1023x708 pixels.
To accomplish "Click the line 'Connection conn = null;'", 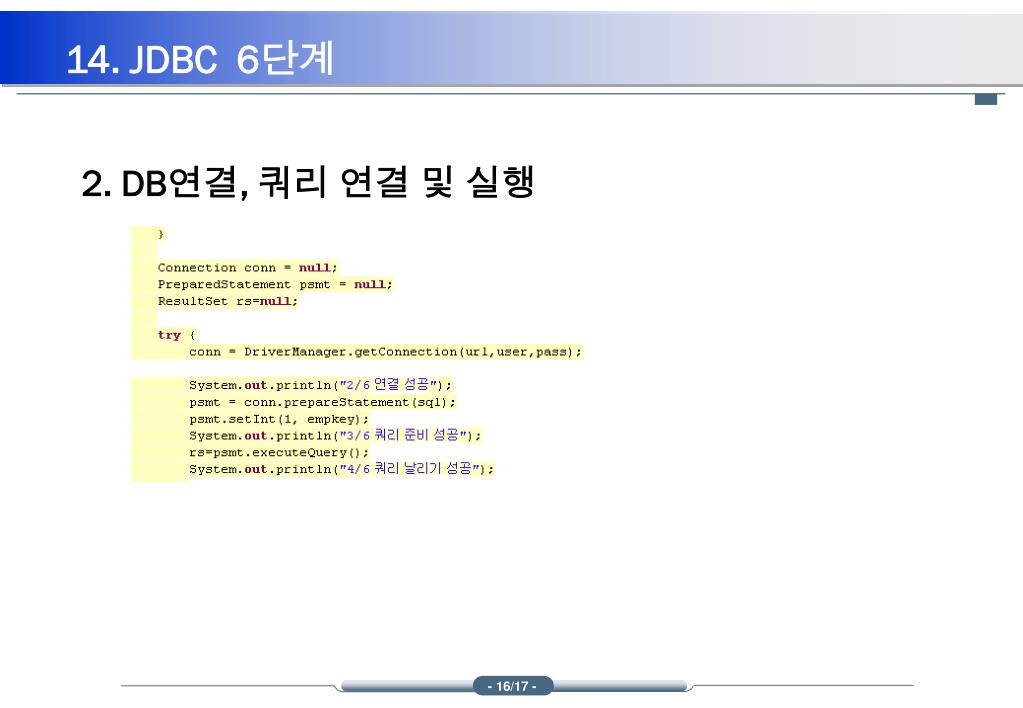I will (247, 268).
